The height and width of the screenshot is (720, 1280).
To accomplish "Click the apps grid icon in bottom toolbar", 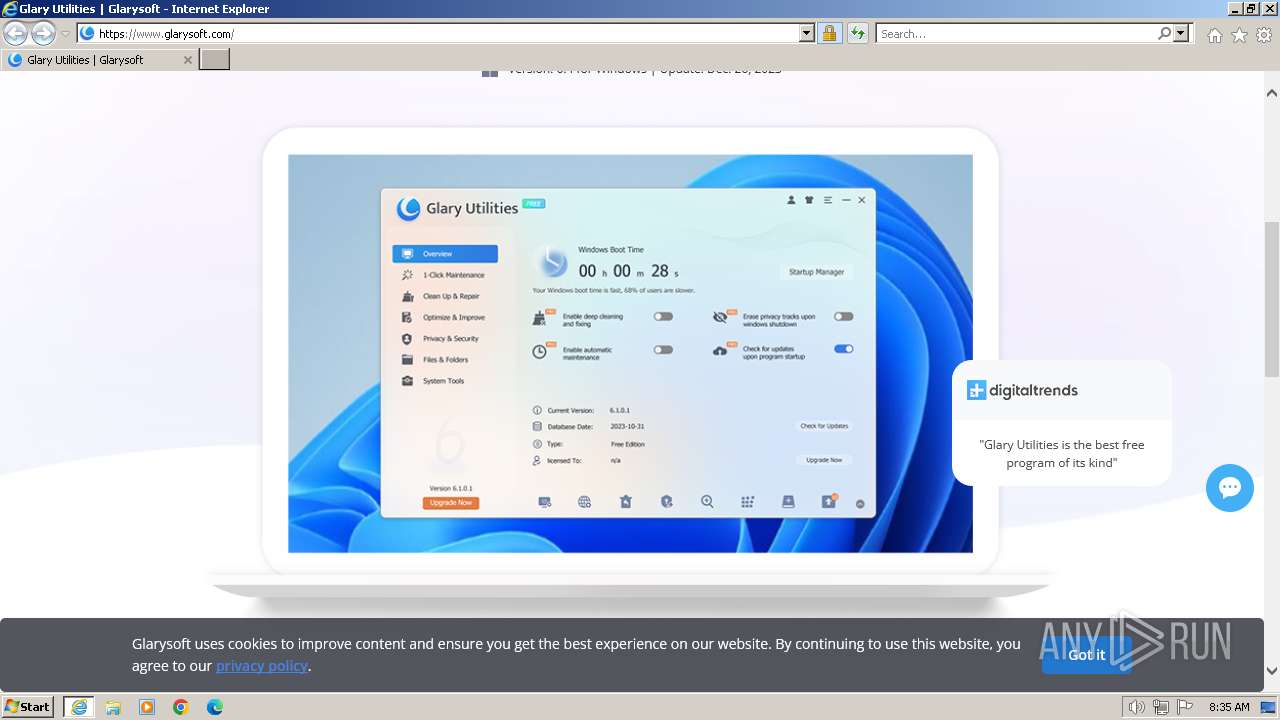I will click(747, 502).
